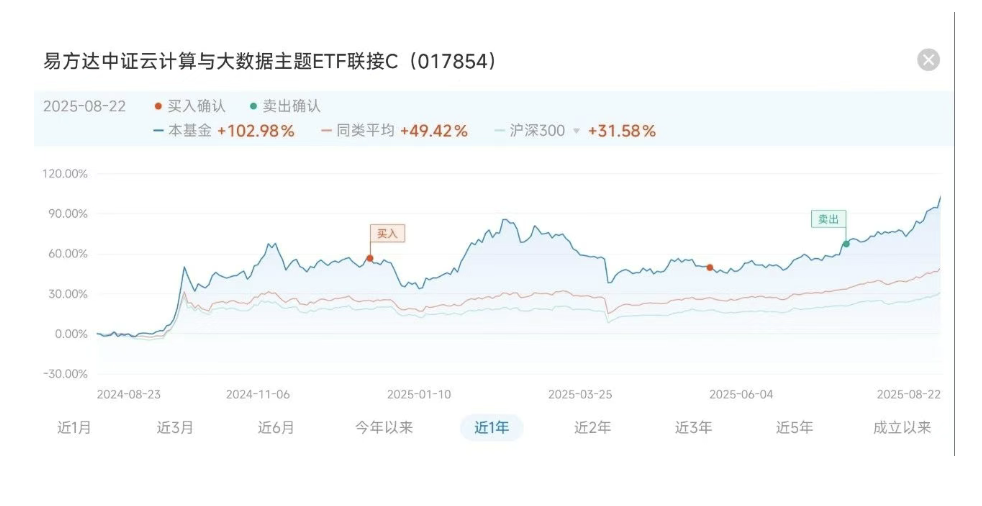Toggle 买入确认 legend marker
982x506 pixels.
pyautogui.click(x=190, y=106)
